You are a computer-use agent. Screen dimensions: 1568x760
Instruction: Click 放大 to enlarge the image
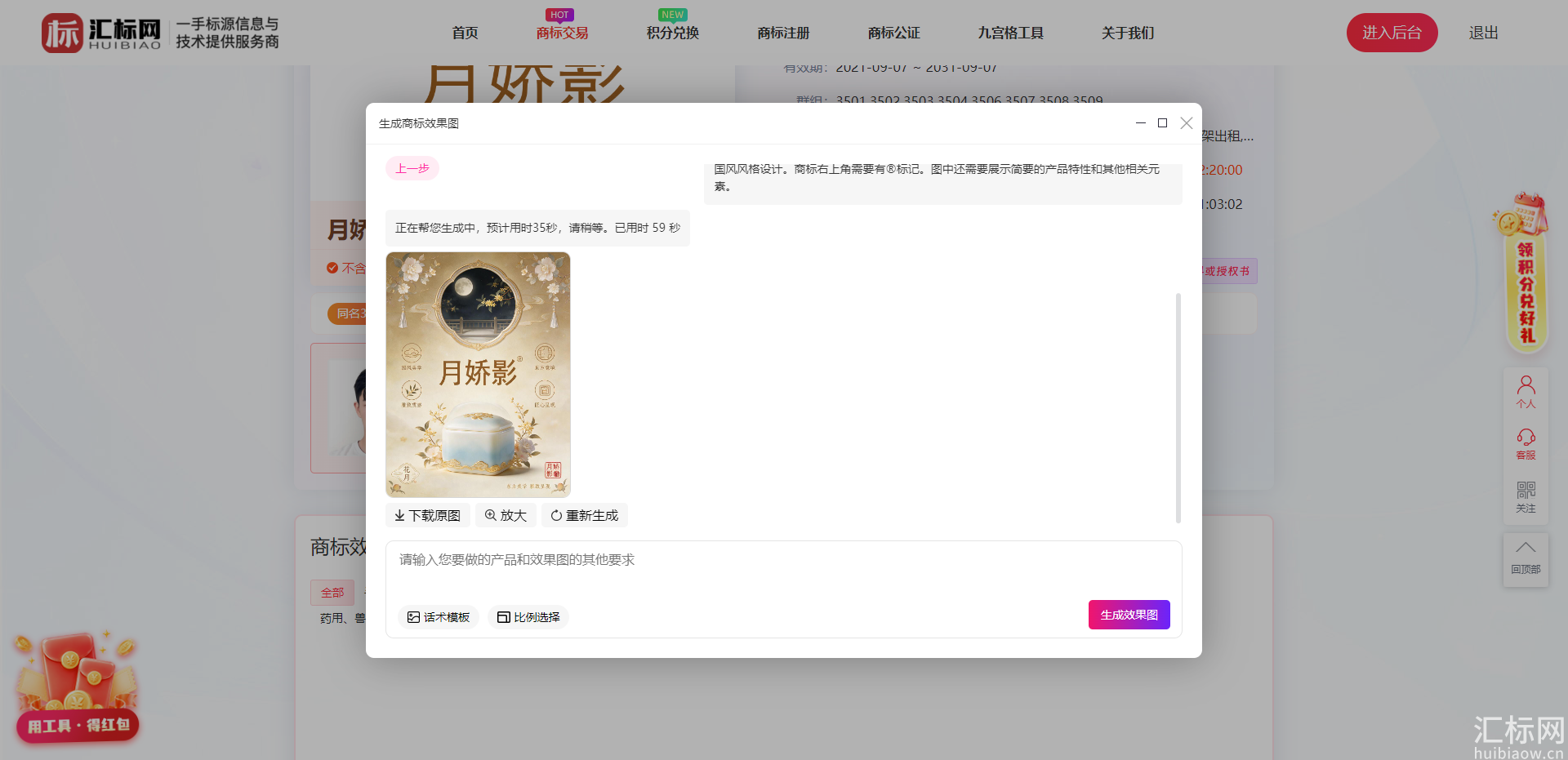[x=506, y=515]
